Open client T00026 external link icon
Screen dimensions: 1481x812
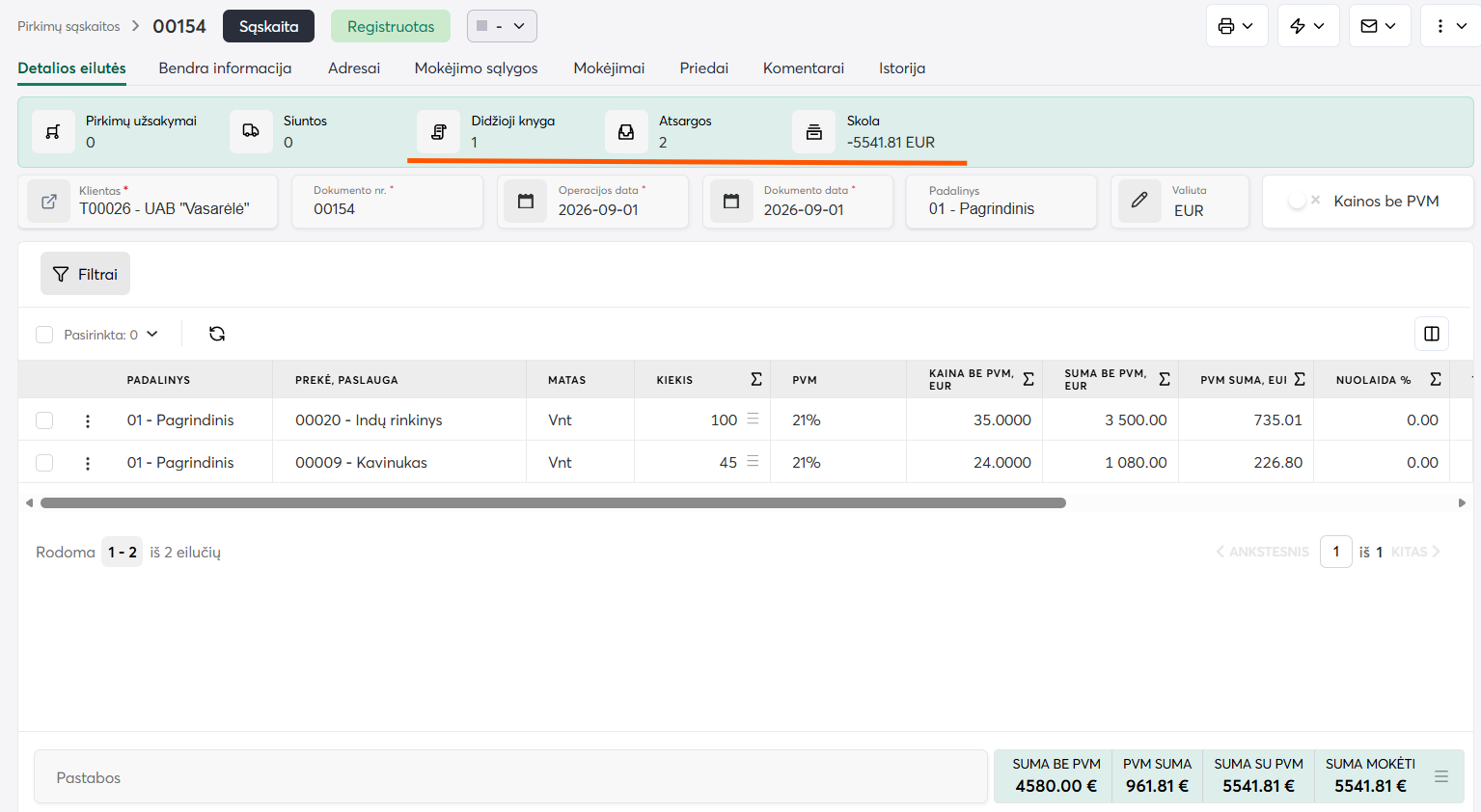click(x=48, y=202)
